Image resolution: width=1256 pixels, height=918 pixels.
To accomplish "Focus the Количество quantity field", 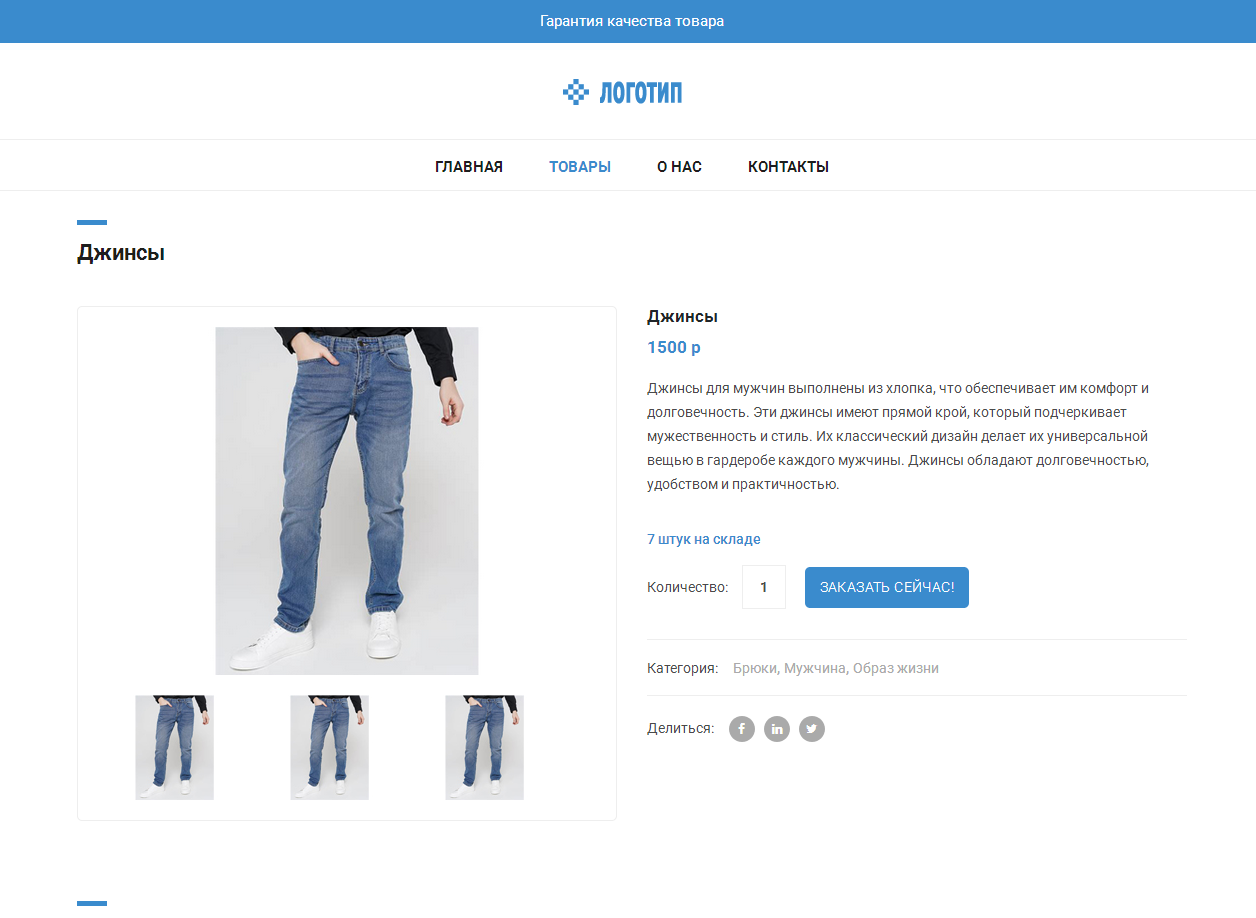I will coord(764,587).
